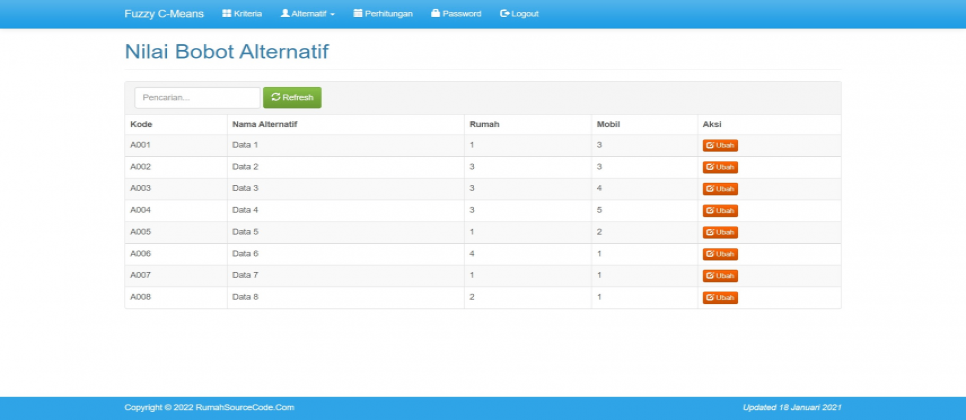Open the Kriteria menu item
Image resolution: width=966 pixels, height=420 pixels.
pos(242,14)
